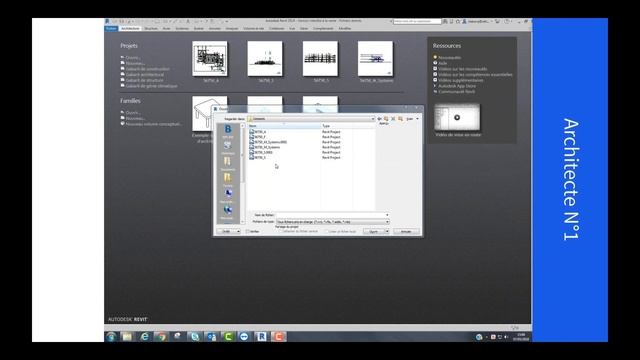640x360 pixels.
Task: Create a new folder via dialog toolbar icon
Action: tap(400, 119)
